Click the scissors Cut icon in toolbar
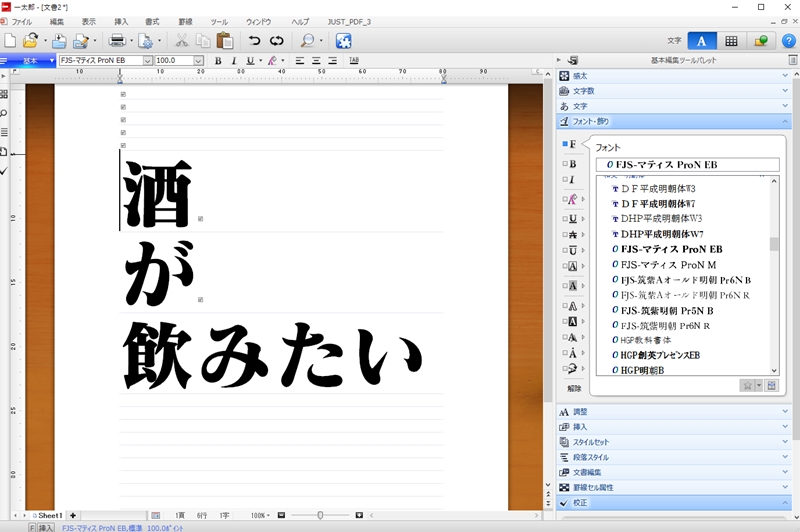This screenshot has height=532, width=800. point(182,41)
